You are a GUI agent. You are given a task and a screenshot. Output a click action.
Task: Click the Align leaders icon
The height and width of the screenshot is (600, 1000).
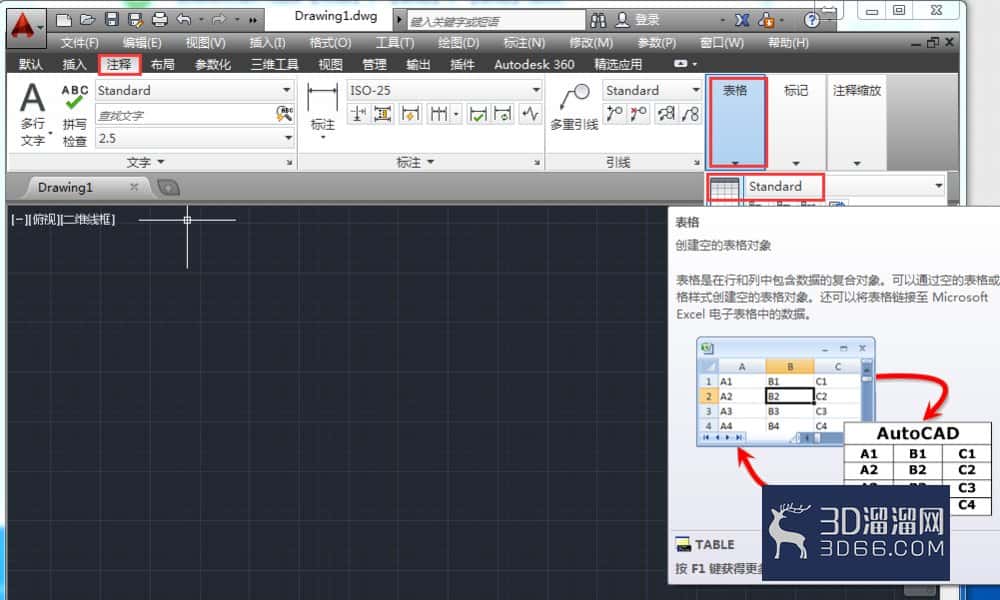[666, 114]
